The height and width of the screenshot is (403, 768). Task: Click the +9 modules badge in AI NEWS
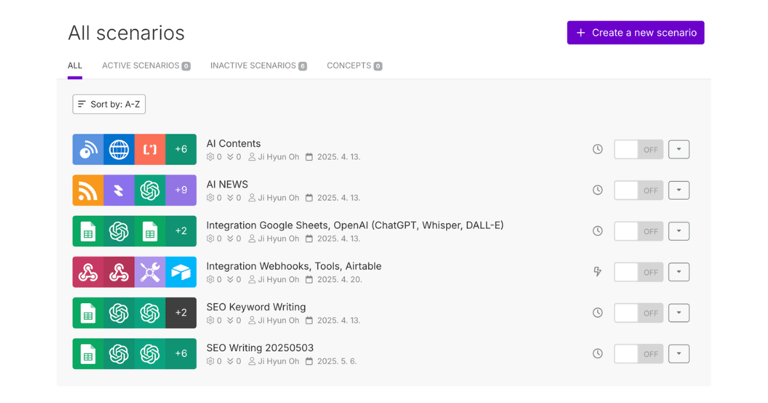(181, 190)
